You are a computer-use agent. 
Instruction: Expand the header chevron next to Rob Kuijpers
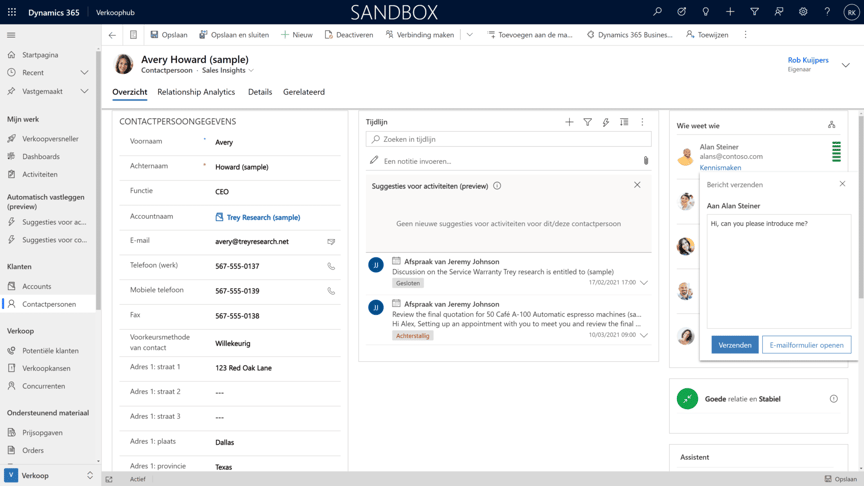pyautogui.click(x=846, y=65)
